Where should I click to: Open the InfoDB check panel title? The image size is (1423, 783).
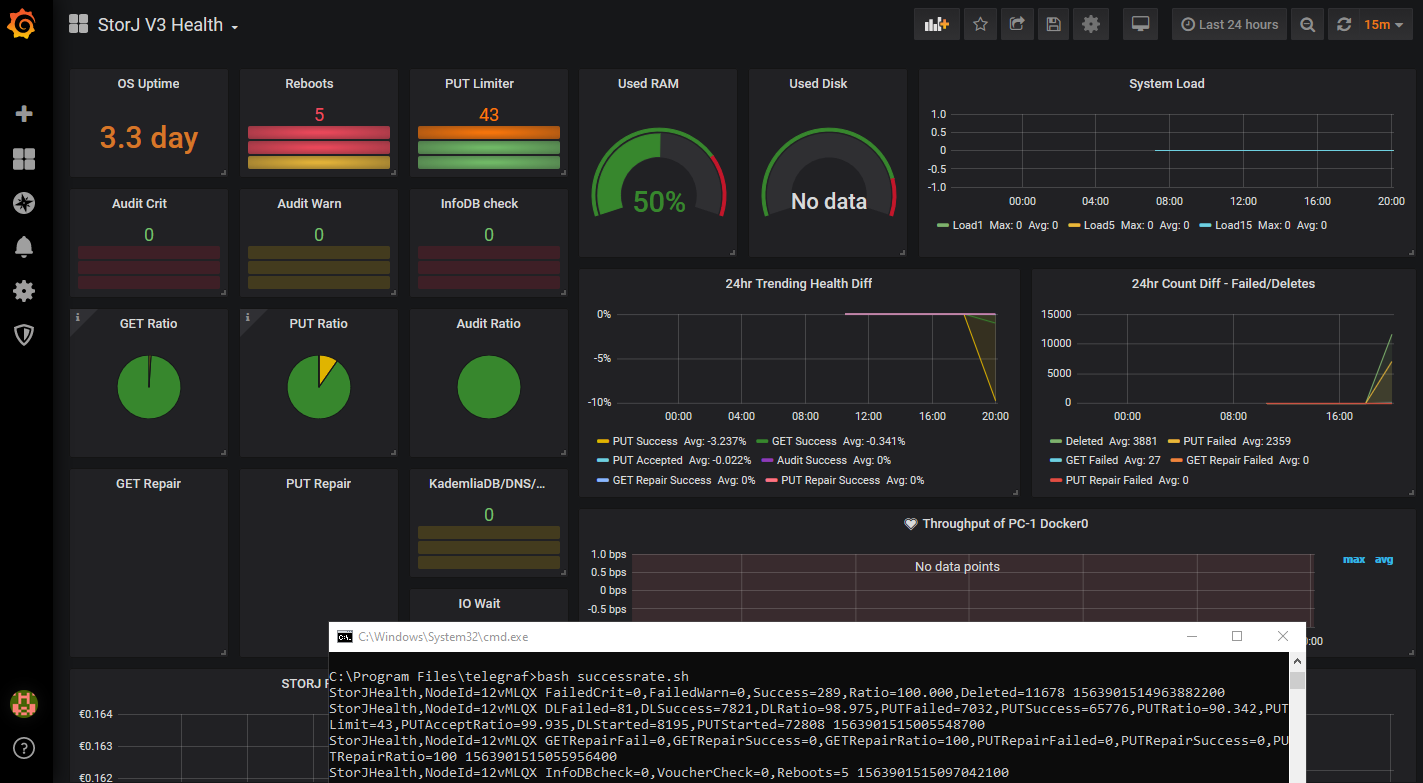point(479,204)
